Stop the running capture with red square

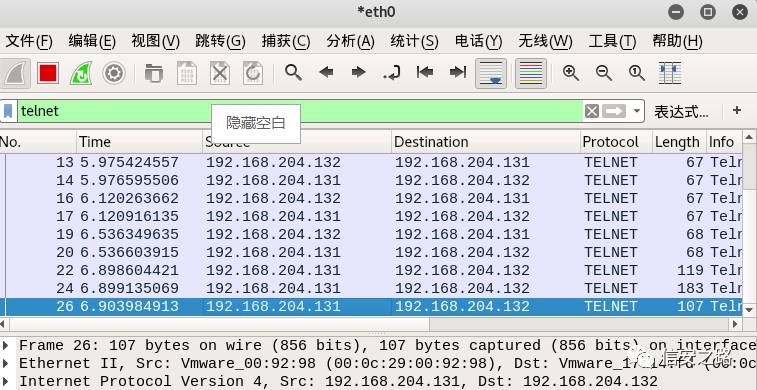click(x=48, y=73)
